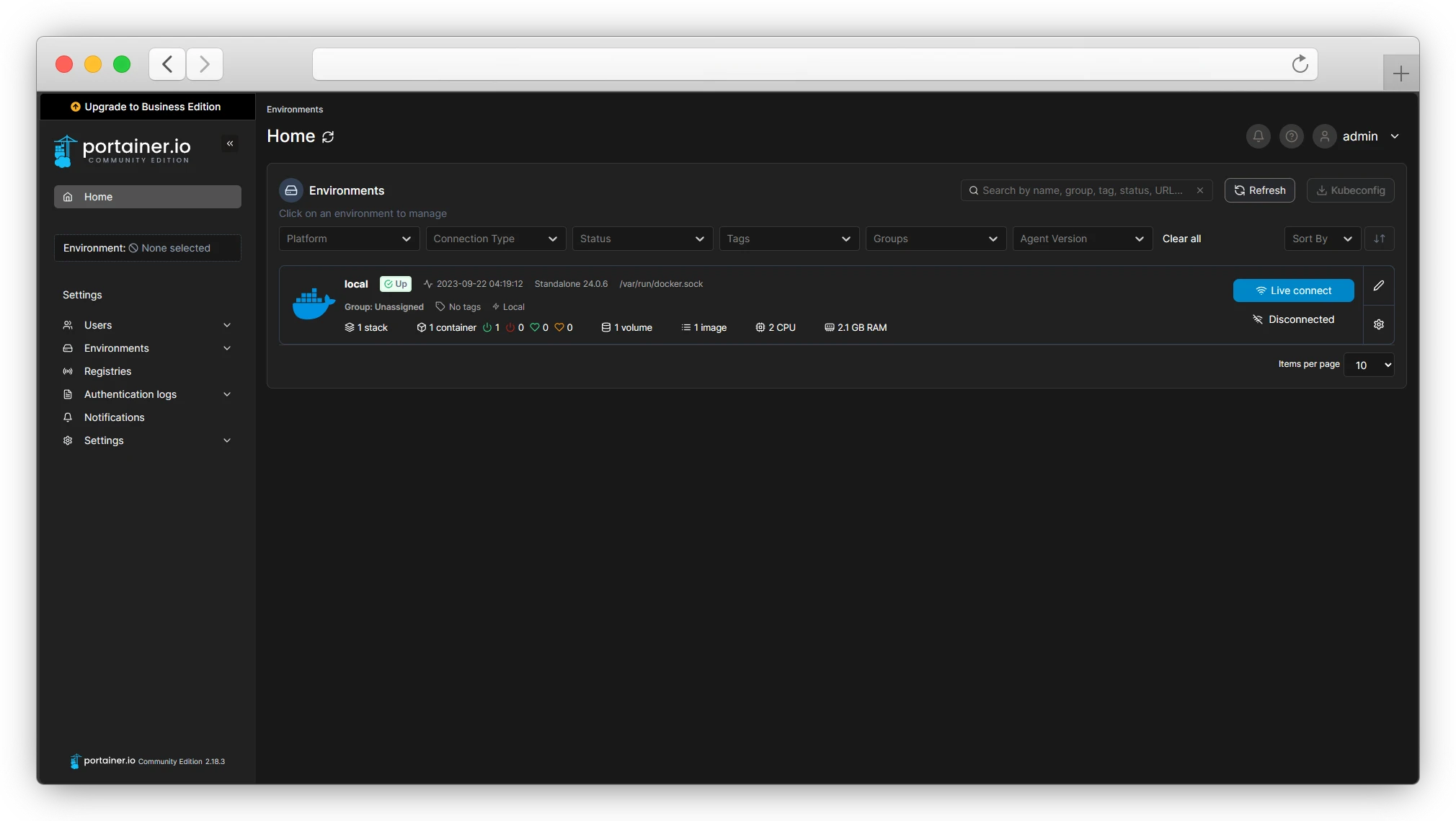Open the Platform filter dropdown

348,239
